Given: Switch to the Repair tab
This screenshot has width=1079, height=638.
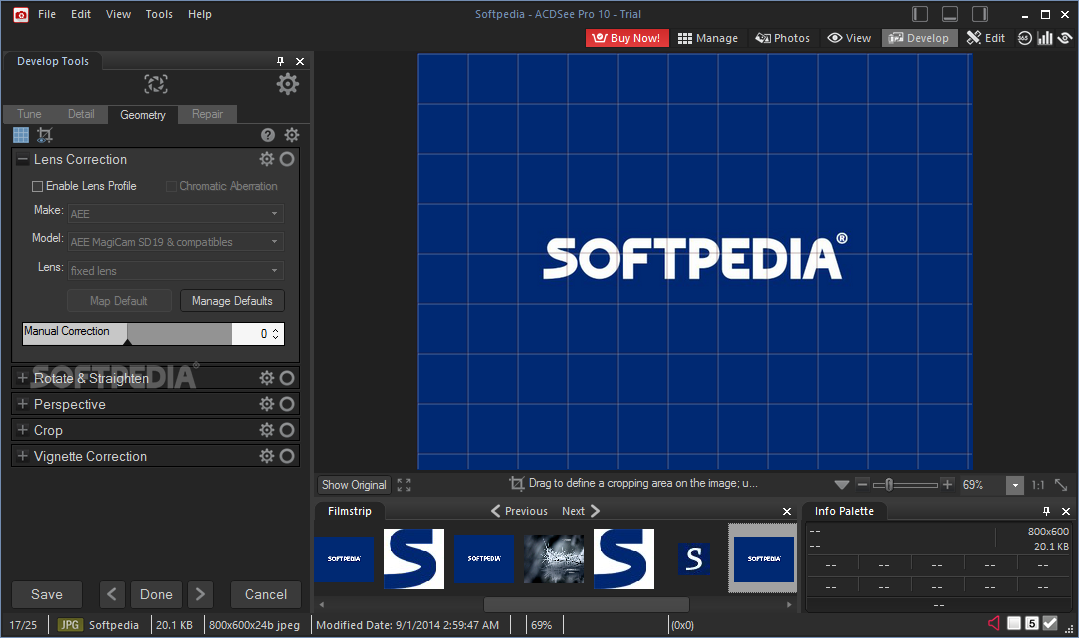Looking at the screenshot, I should (207, 114).
